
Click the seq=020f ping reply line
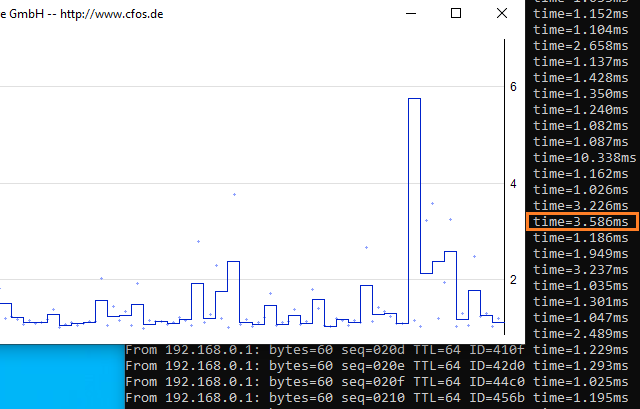click(377, 382)
